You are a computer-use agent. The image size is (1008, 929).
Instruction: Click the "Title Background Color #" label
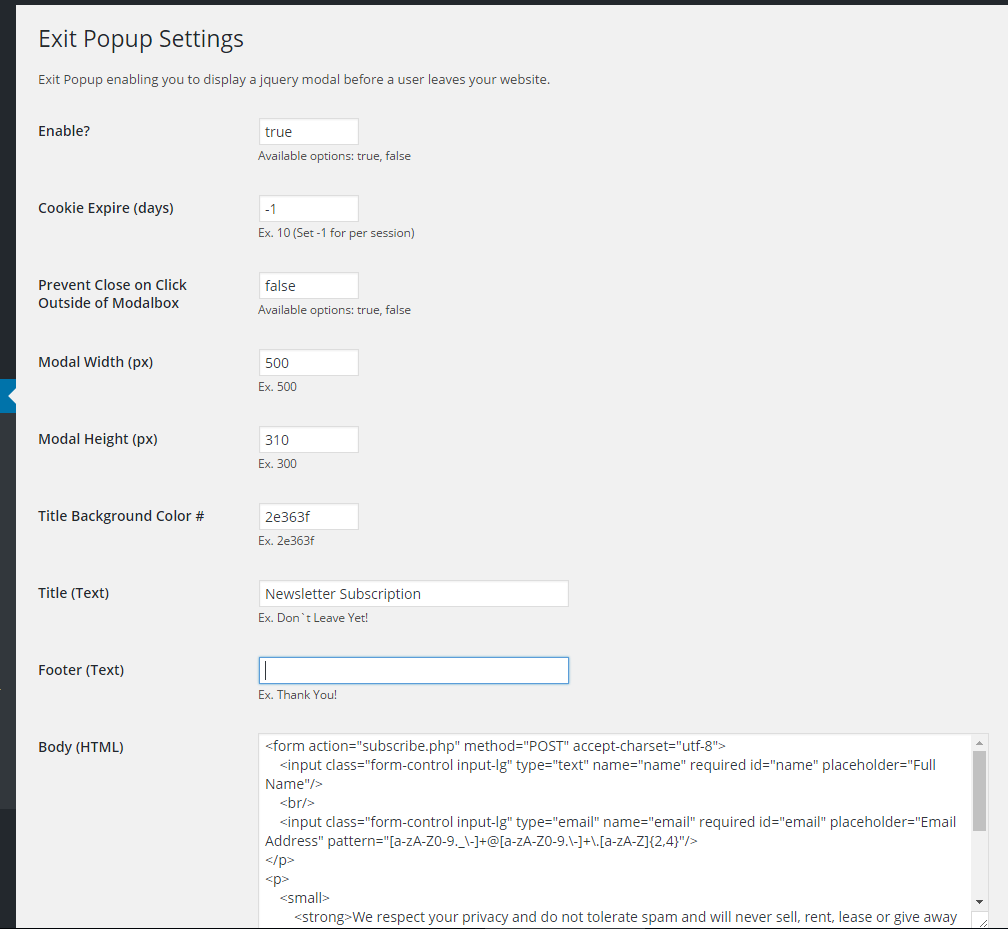coord(121,516)
